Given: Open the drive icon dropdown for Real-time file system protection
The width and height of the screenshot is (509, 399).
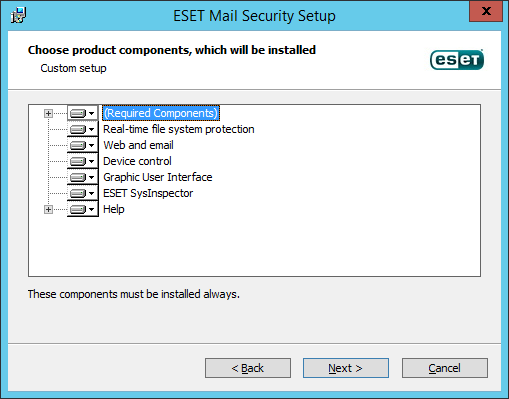Looking at the screenshot, I should click(83, 129).
